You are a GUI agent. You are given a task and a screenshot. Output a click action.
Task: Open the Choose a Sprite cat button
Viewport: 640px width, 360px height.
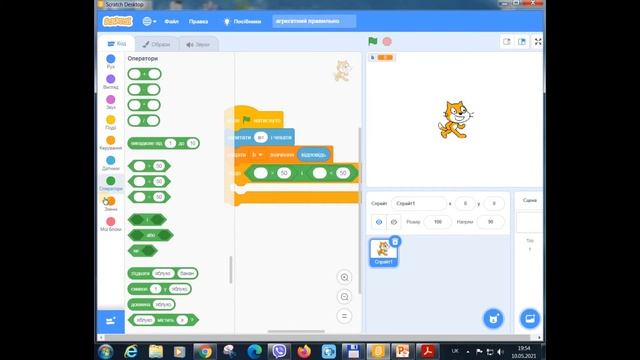(493, 319)
